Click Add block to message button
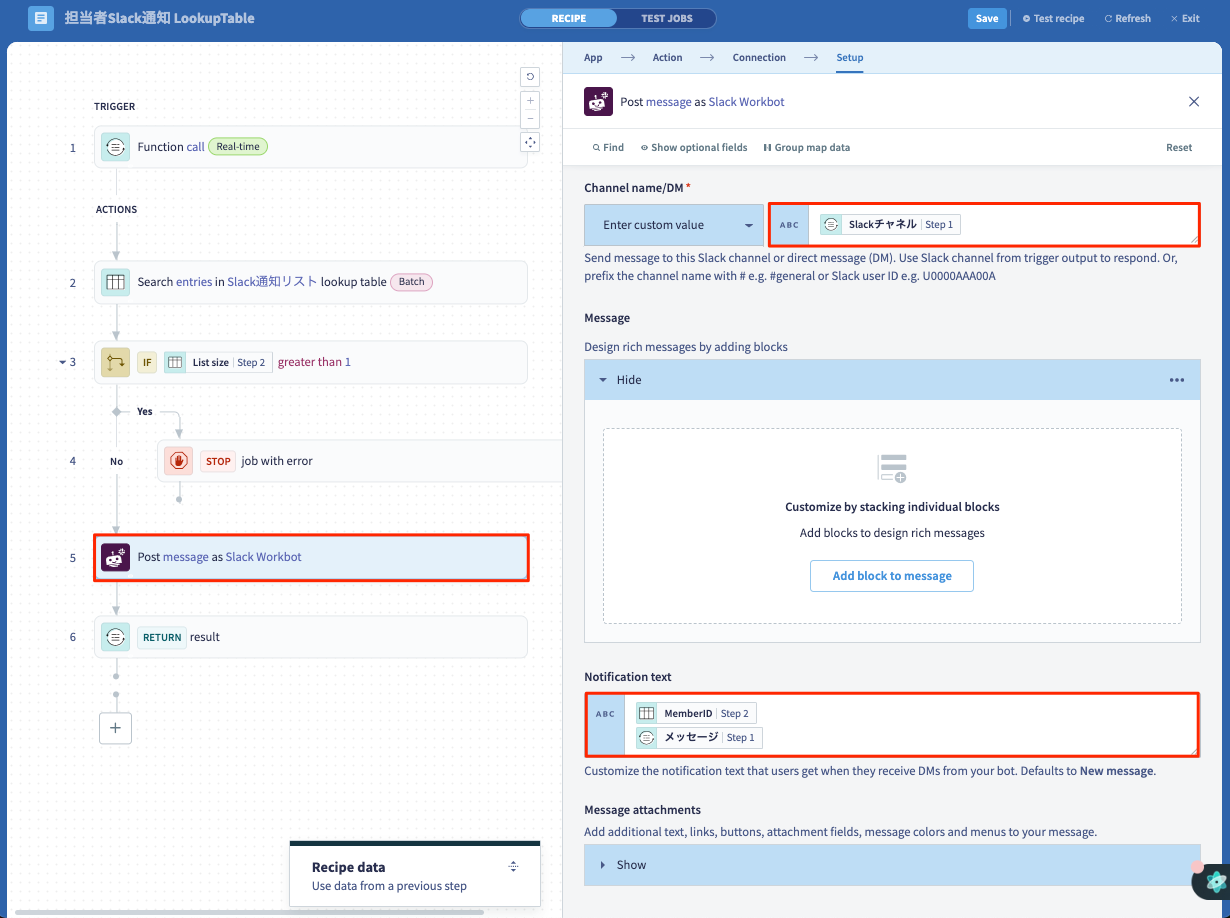This screenshot has height=918, width=1230. (x=892, y=576)
